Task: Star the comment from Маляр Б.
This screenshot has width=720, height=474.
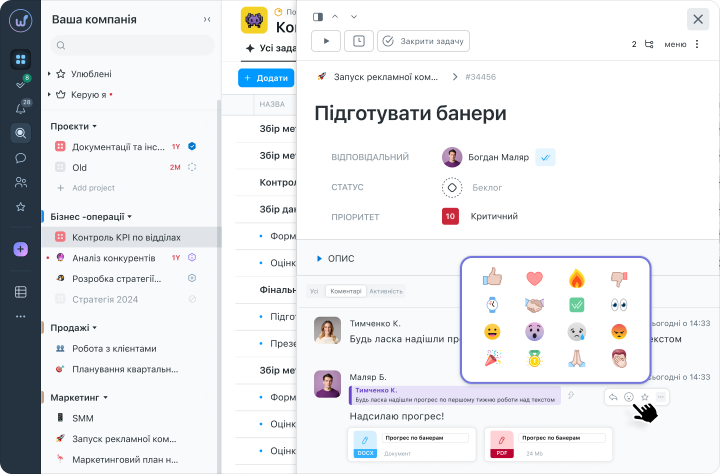Action: pos(645,397)
